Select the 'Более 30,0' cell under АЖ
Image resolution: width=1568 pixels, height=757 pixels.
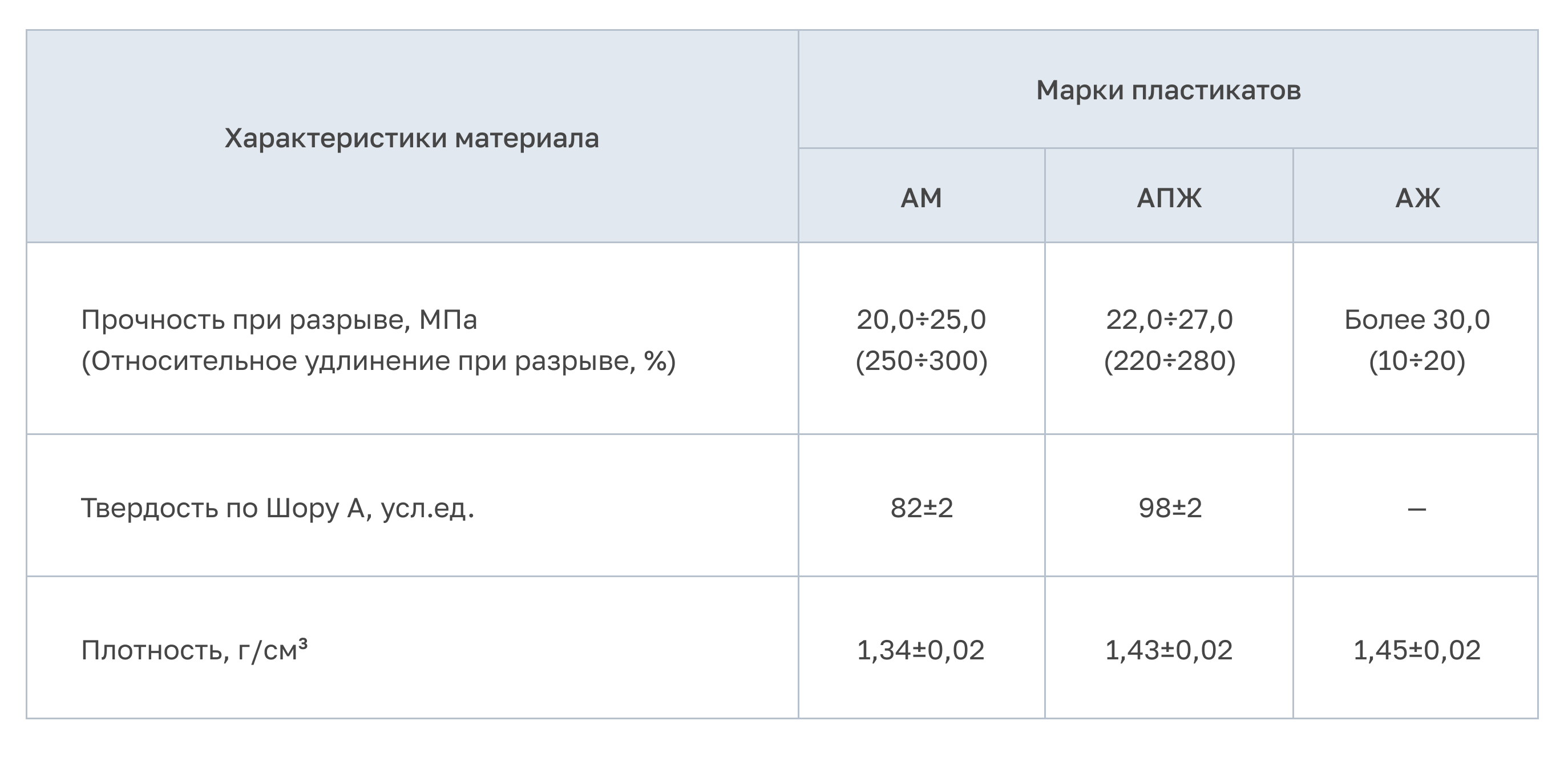(1417, 320)
